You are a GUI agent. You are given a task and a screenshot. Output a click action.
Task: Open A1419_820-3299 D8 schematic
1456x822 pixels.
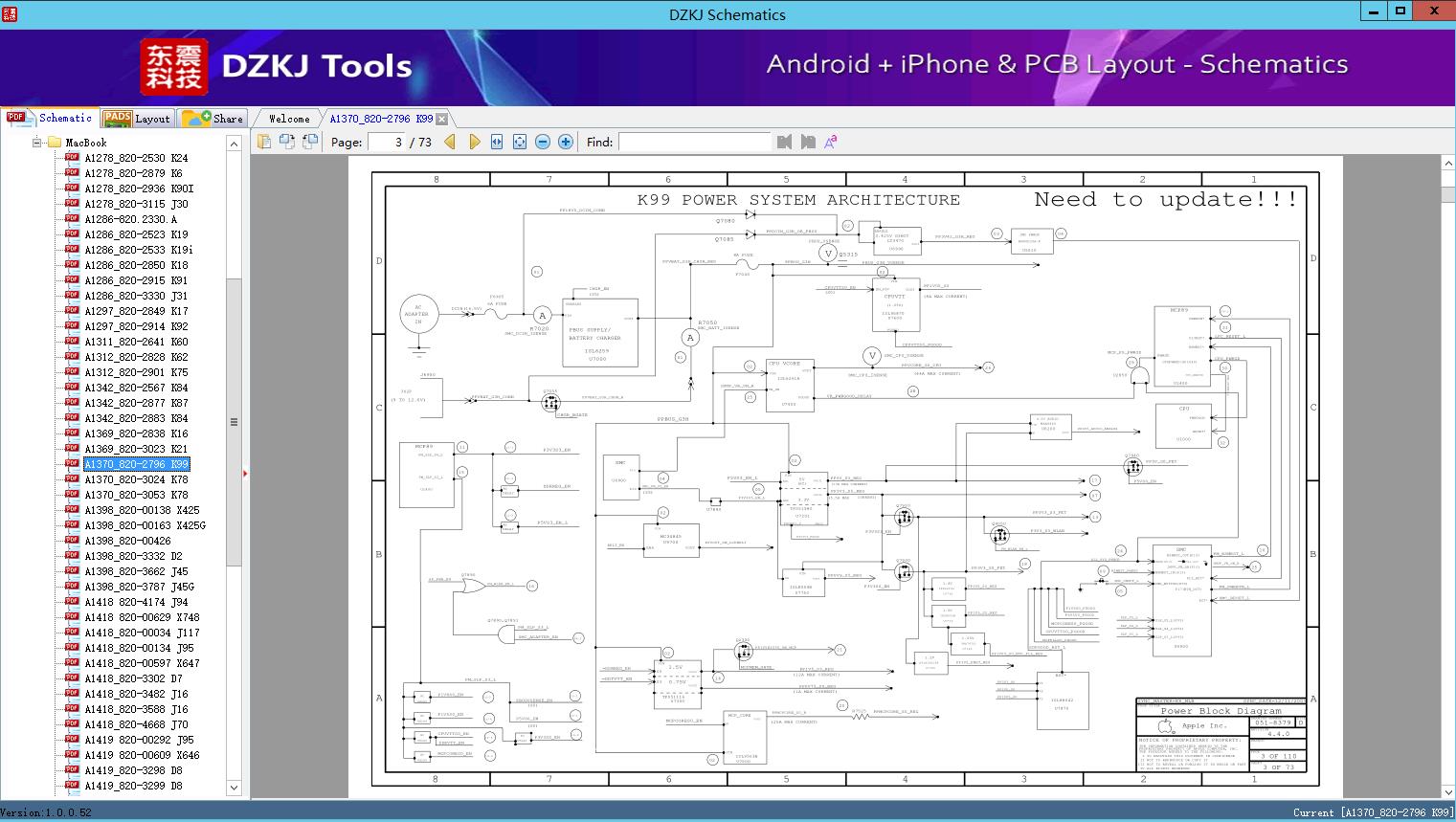[x=133, y=786]
